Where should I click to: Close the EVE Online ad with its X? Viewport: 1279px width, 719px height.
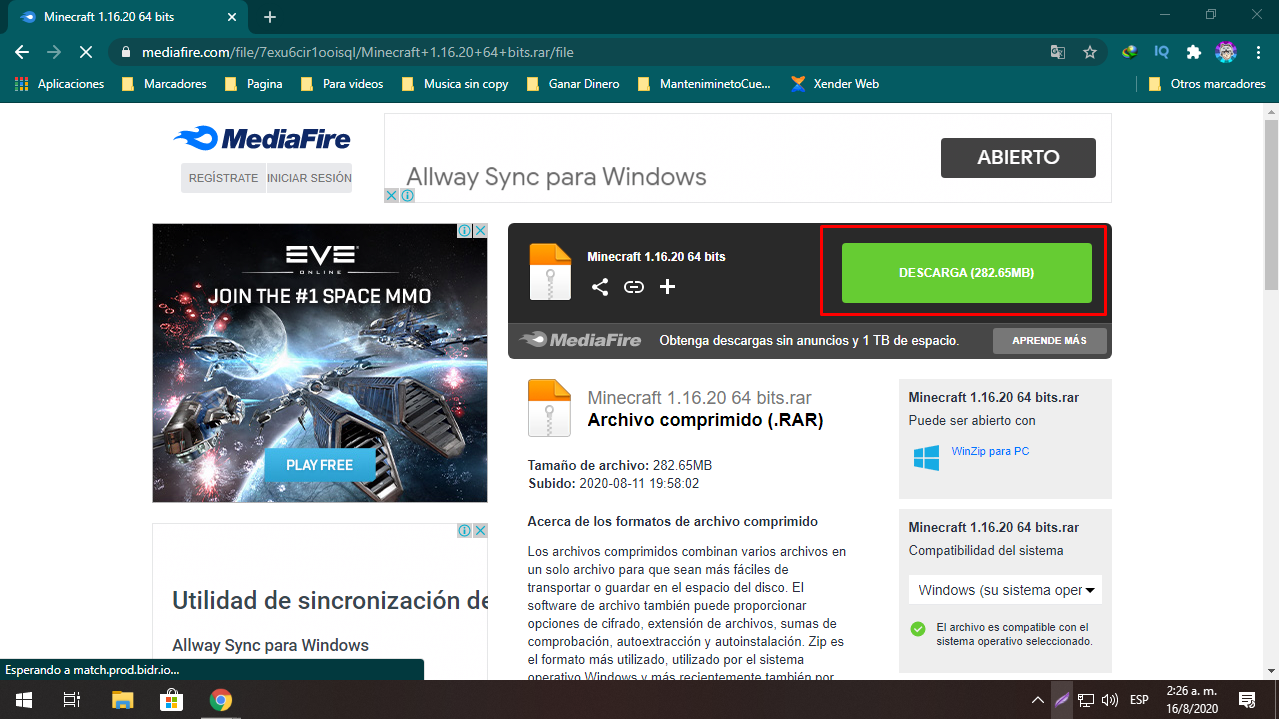tap(480, 230)
